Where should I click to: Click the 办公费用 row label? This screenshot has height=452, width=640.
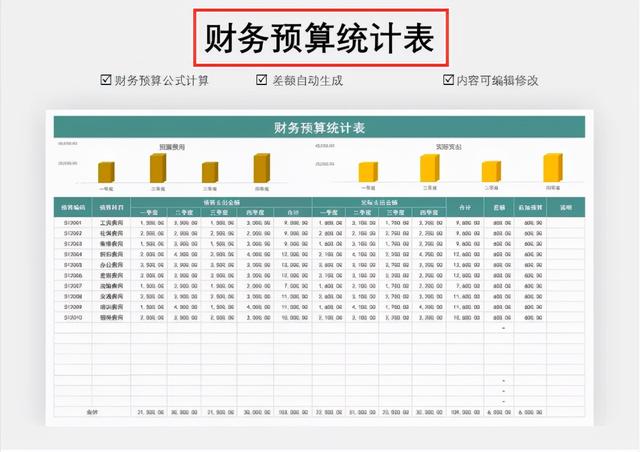(x=111, y=265)
